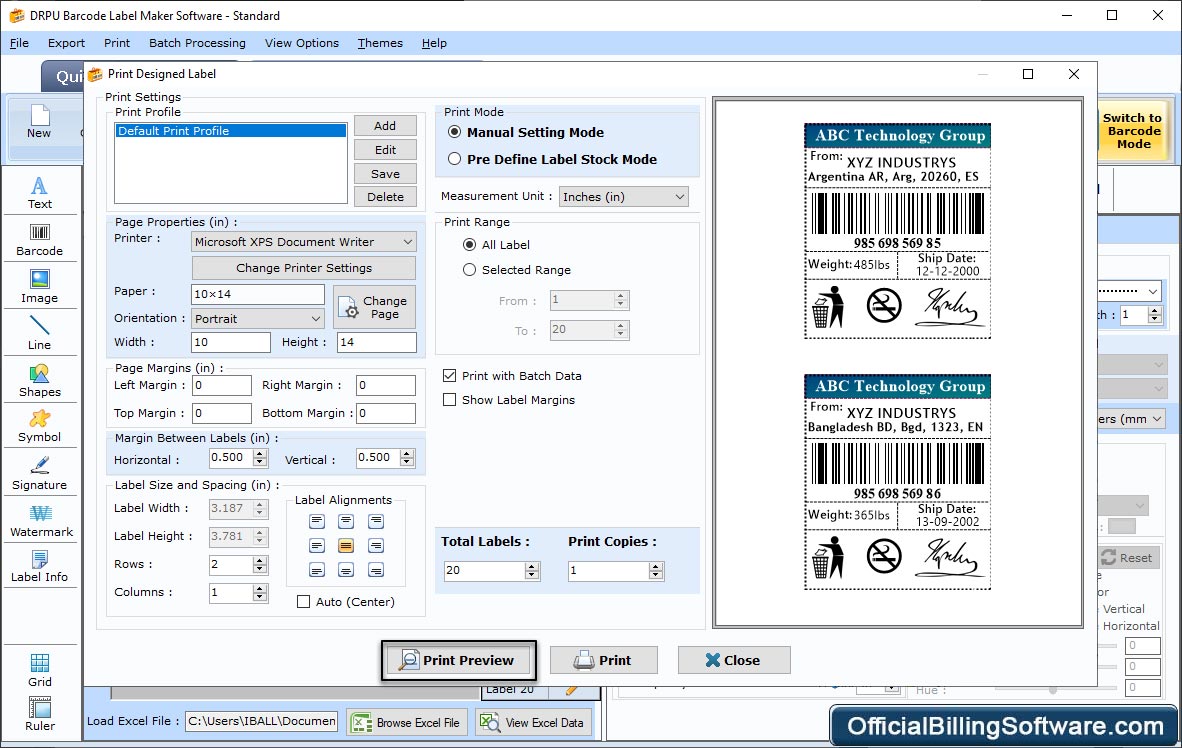Expand Measurement Unit dropdown
Screen dimensions: 1182x748
[623, 197]
